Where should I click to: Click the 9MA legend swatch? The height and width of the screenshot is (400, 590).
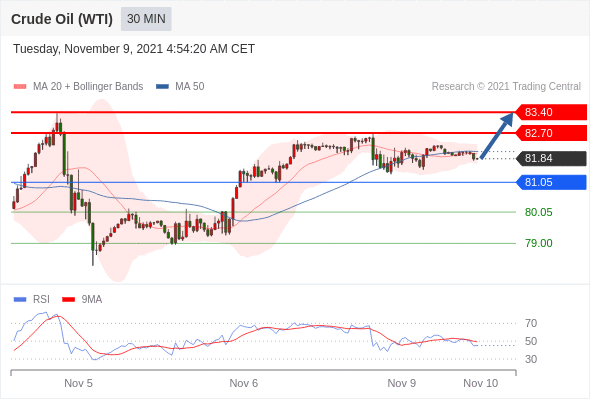pos(68,300)
